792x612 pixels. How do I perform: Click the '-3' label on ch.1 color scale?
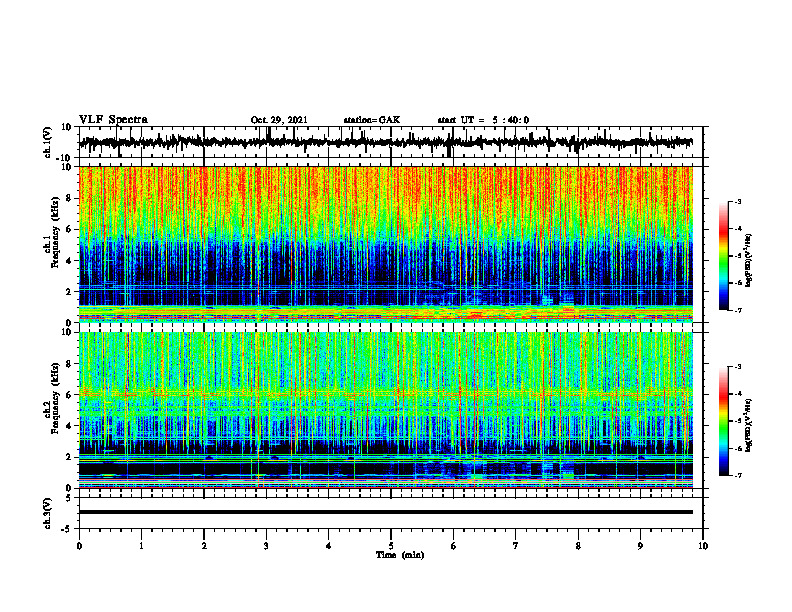[x=738, y=202]
